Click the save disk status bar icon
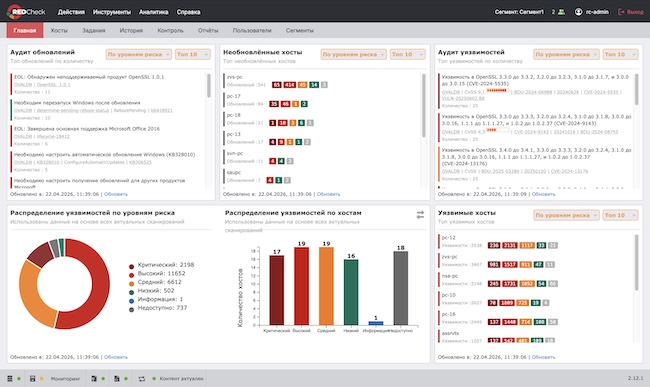 32,379
